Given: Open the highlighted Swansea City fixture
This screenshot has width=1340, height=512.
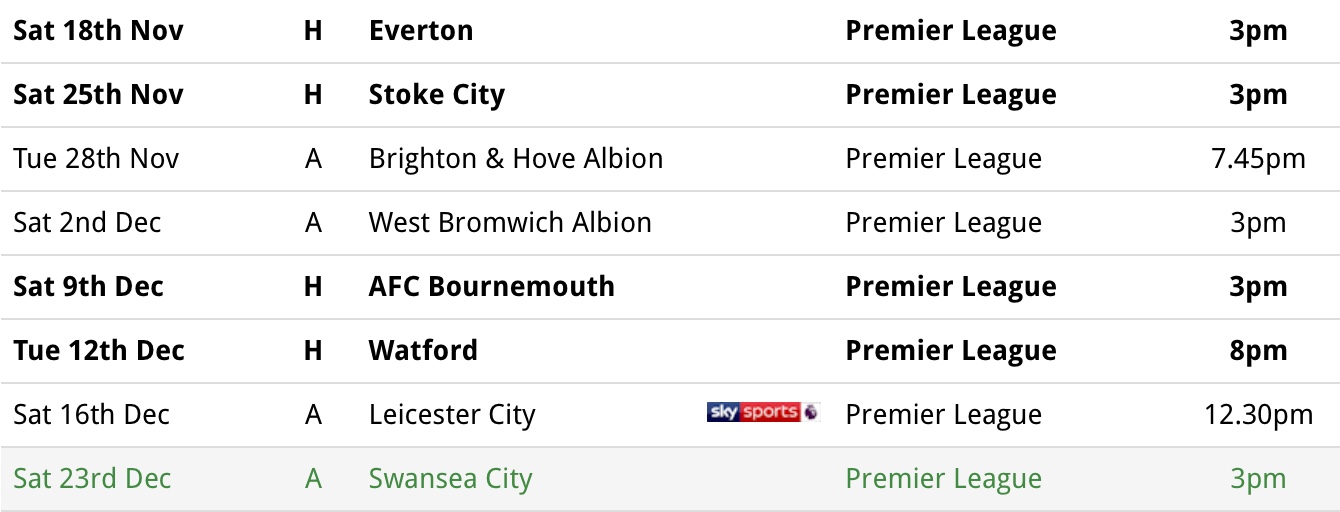Looking at the screenshot, I should (670, 479).
